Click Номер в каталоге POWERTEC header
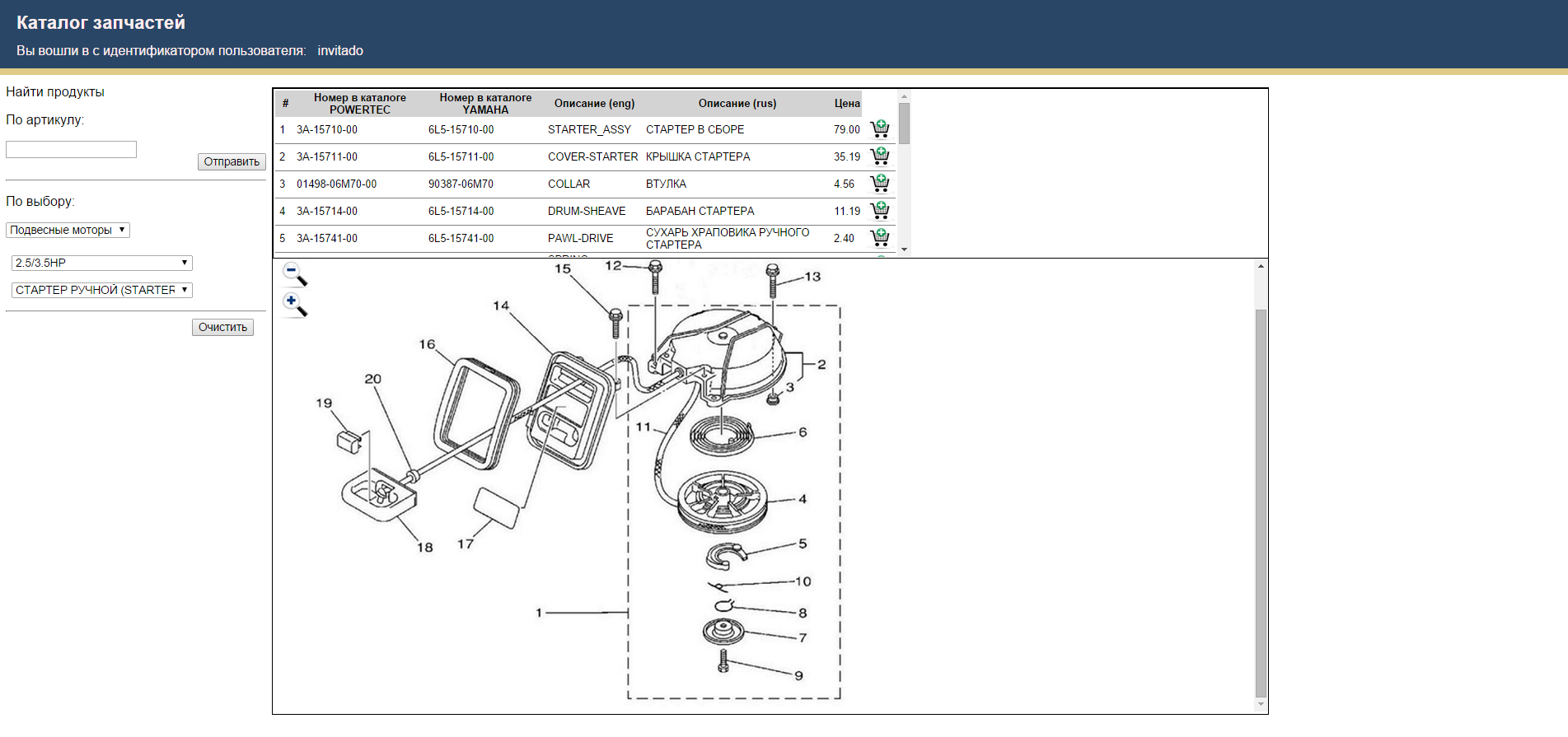 (360, 104)
